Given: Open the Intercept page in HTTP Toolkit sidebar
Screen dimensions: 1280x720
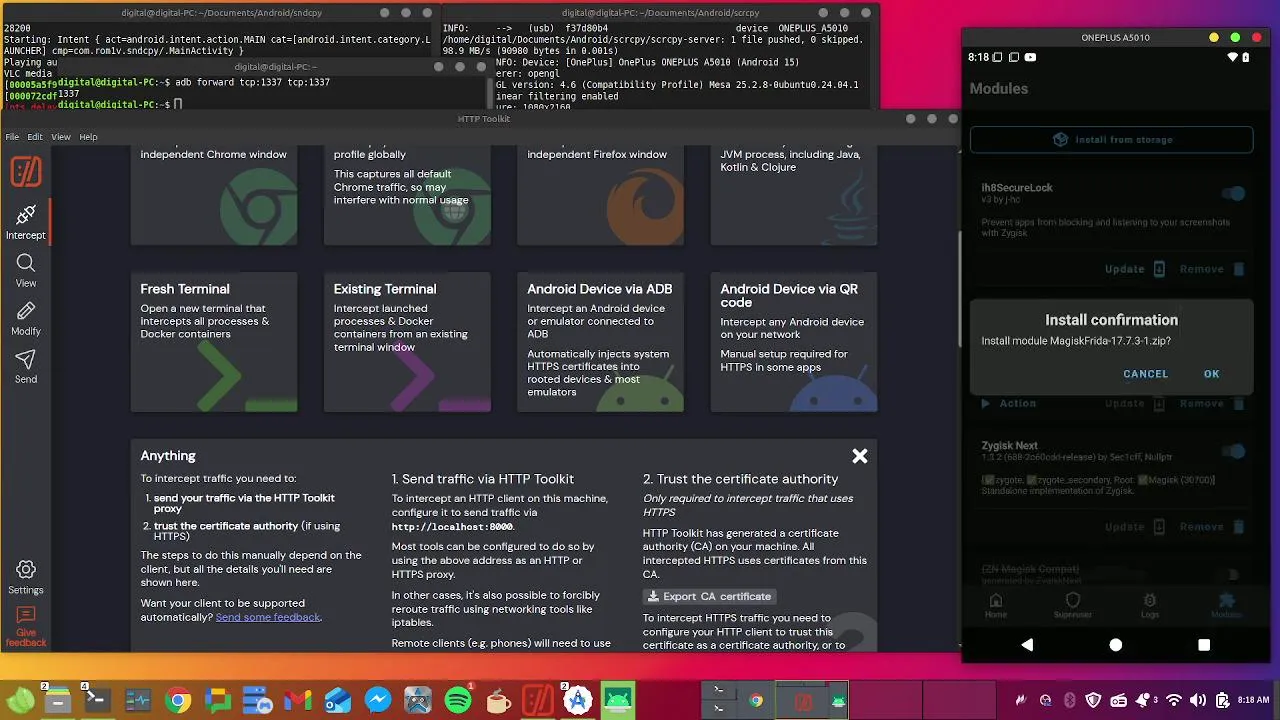Looking at the screenshot, I should [26, 222].
